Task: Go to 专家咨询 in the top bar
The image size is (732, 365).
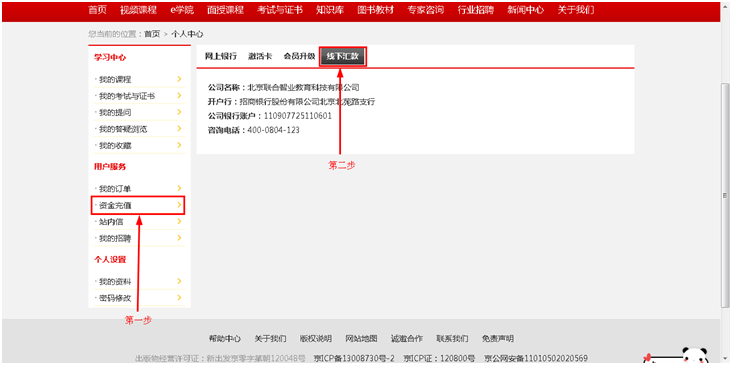Action: pos(425,10)
